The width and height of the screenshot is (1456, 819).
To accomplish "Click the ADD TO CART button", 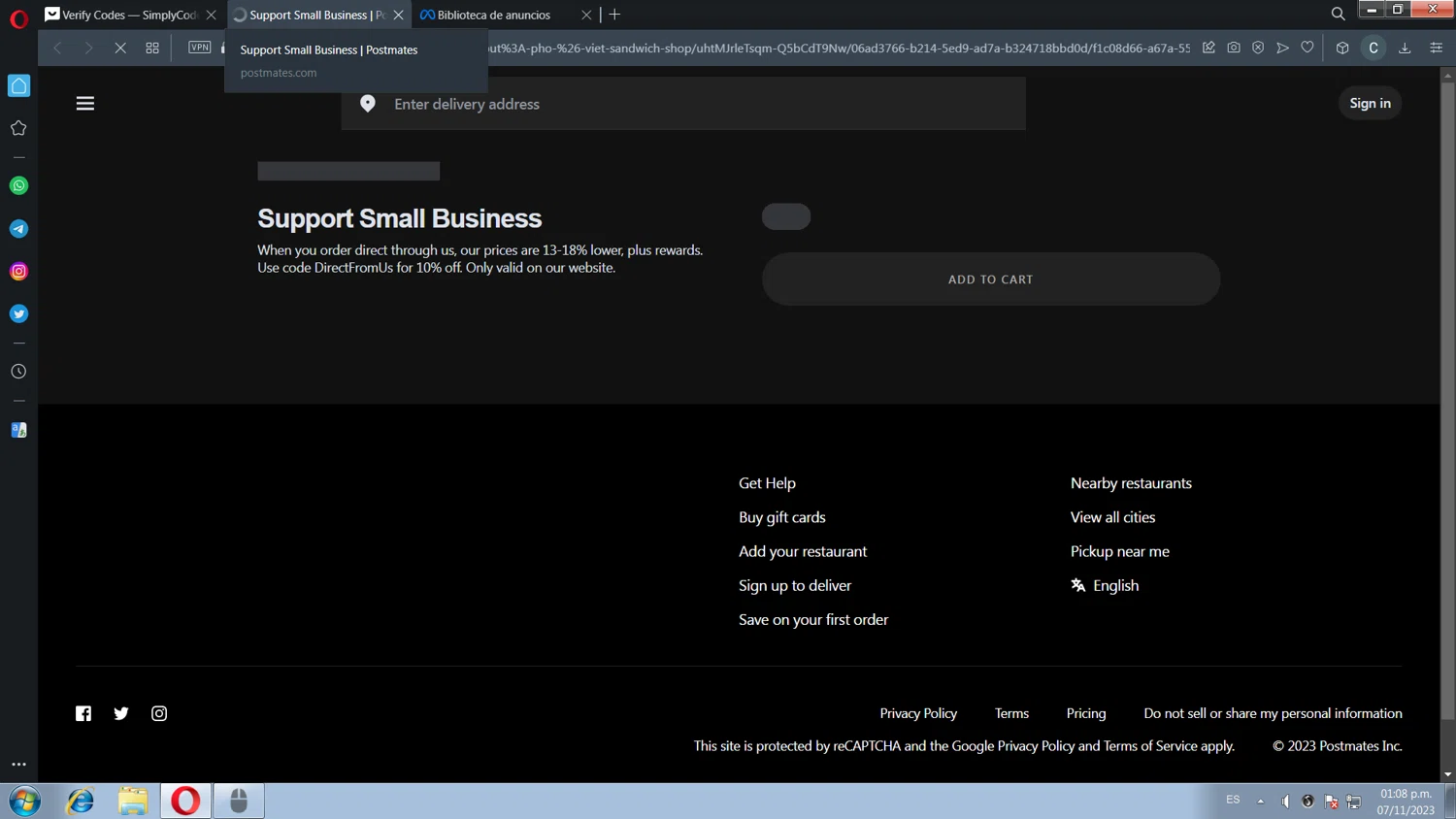I will tap(991, 279).
